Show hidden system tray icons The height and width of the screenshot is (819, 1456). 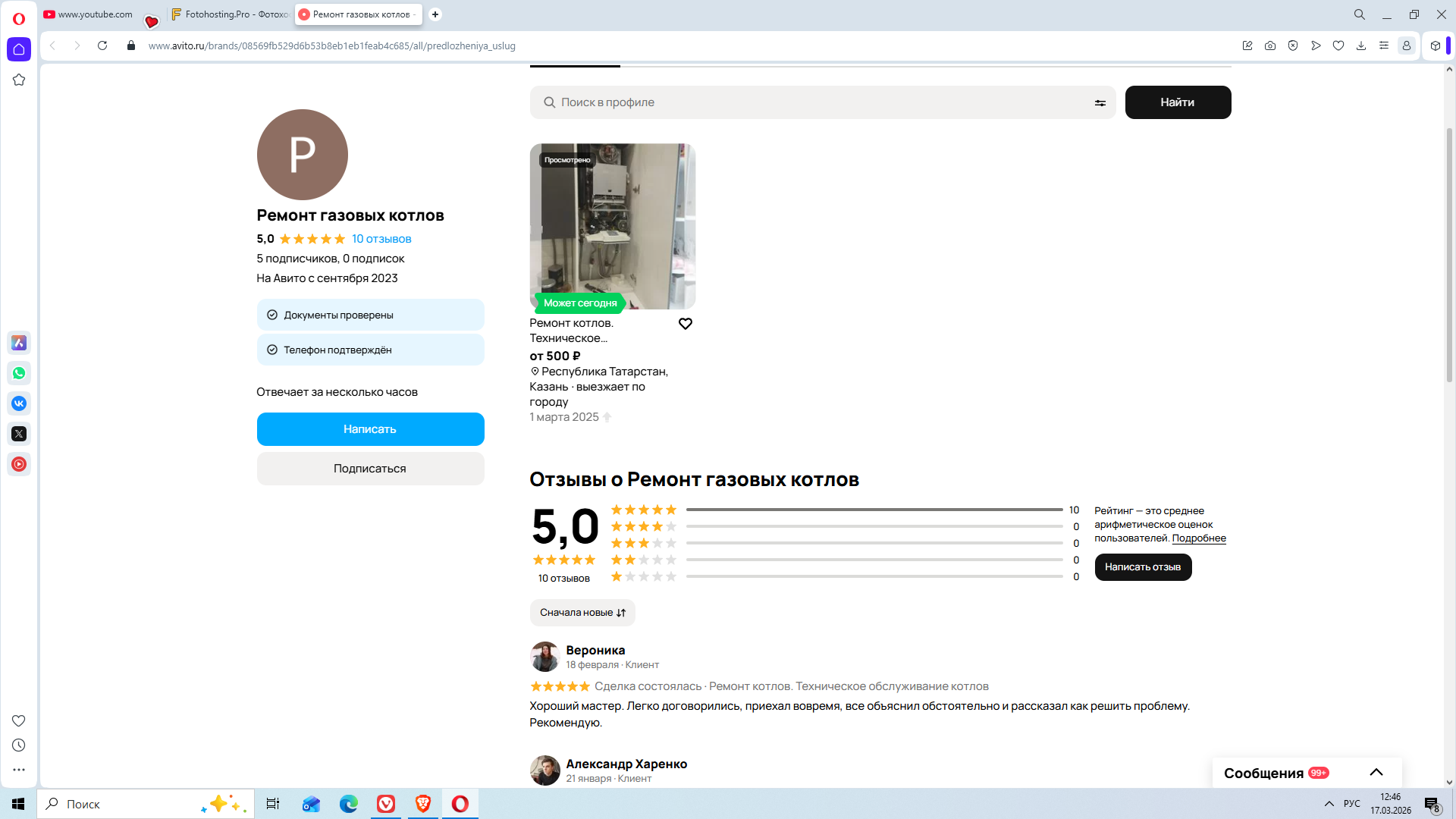[x=1329, y=804]
